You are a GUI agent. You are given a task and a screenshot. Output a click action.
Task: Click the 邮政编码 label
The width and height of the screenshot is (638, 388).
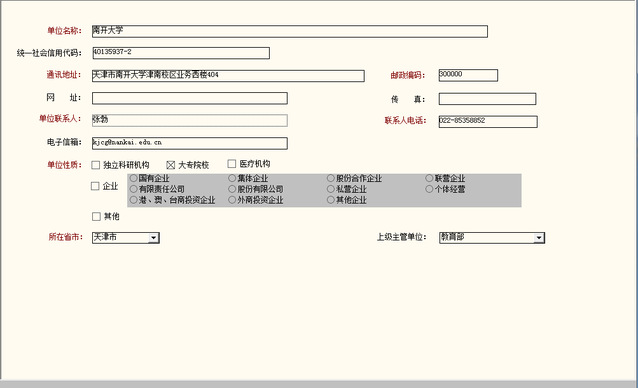pos(408,75)
